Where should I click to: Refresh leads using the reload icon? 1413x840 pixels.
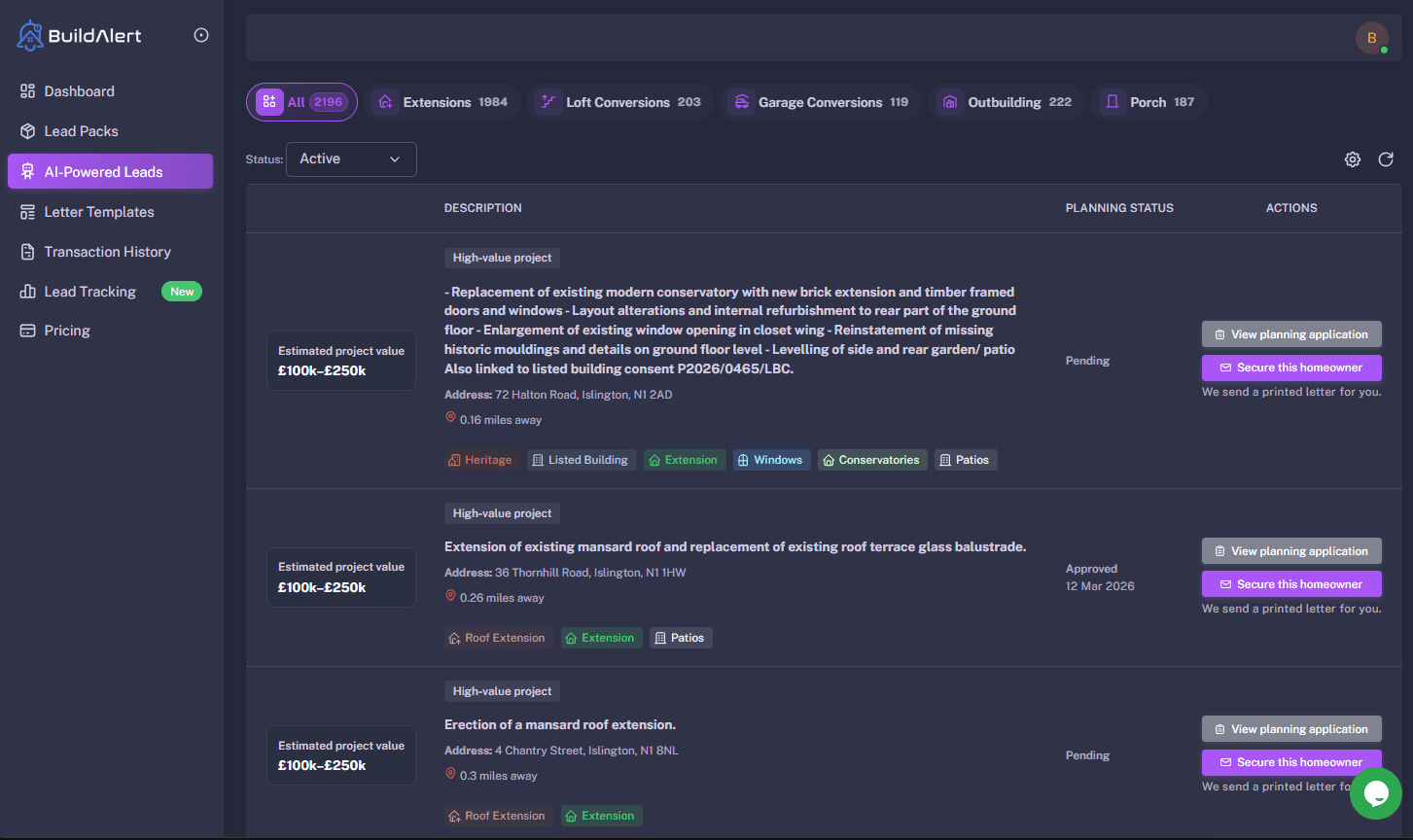[1385, 159]
